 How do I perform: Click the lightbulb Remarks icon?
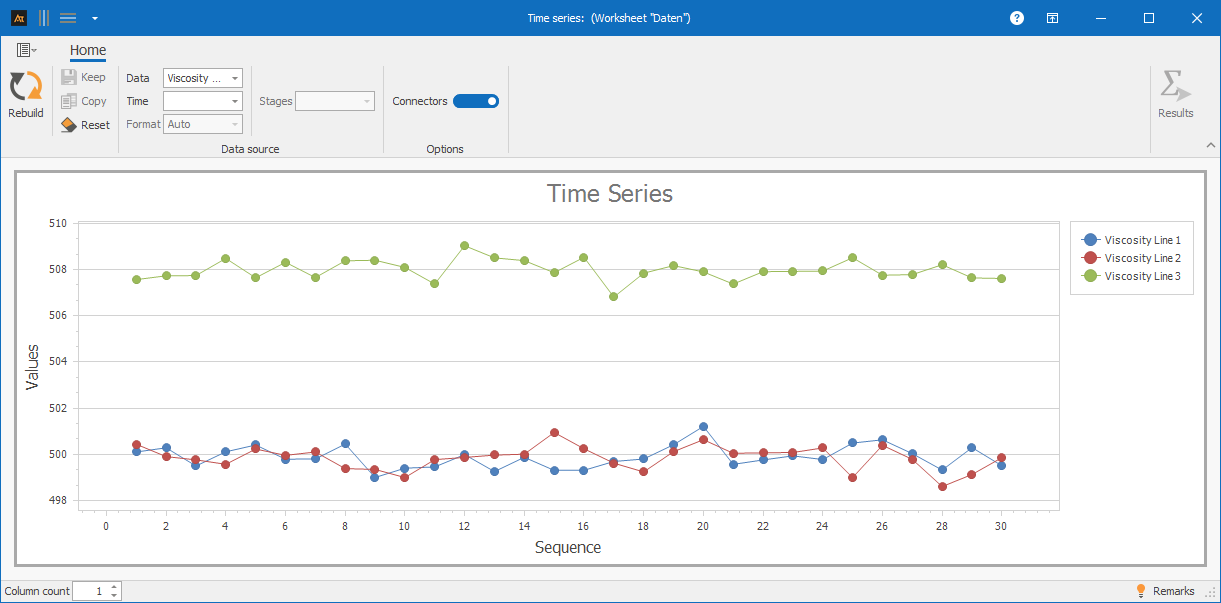1141,591
